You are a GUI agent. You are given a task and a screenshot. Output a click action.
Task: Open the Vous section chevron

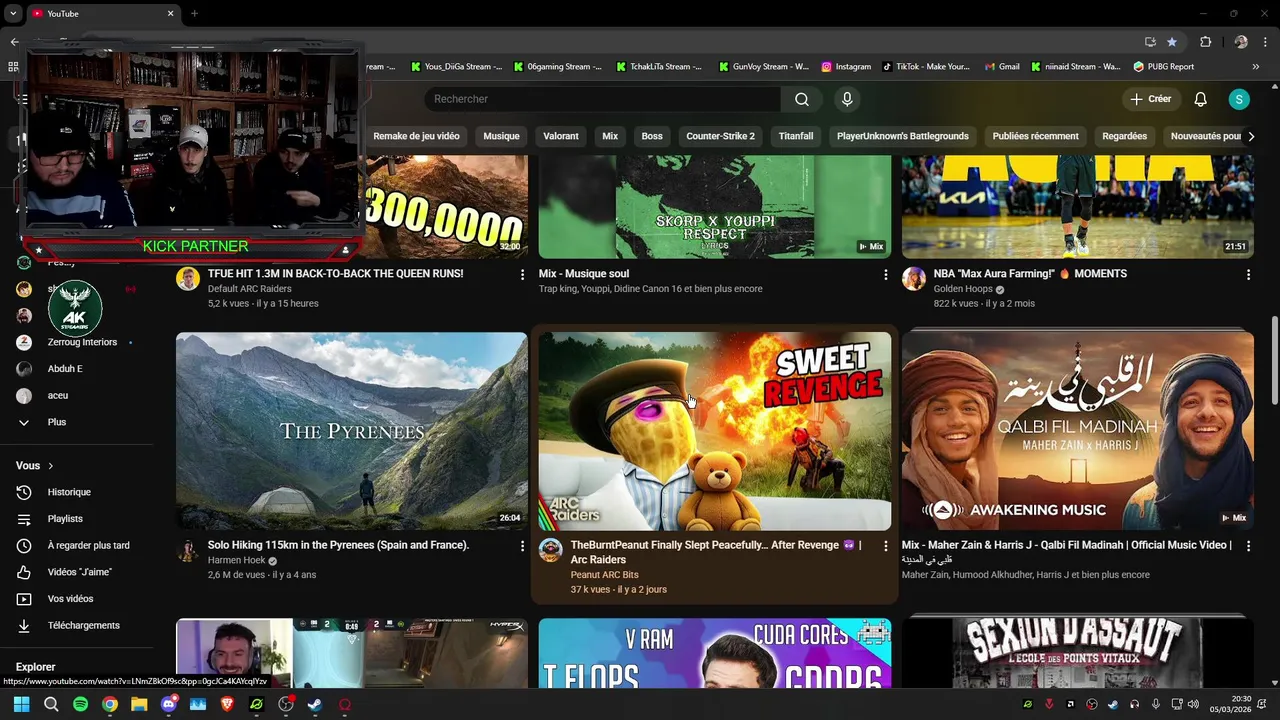pyautogui.click(x=50, y=466)
